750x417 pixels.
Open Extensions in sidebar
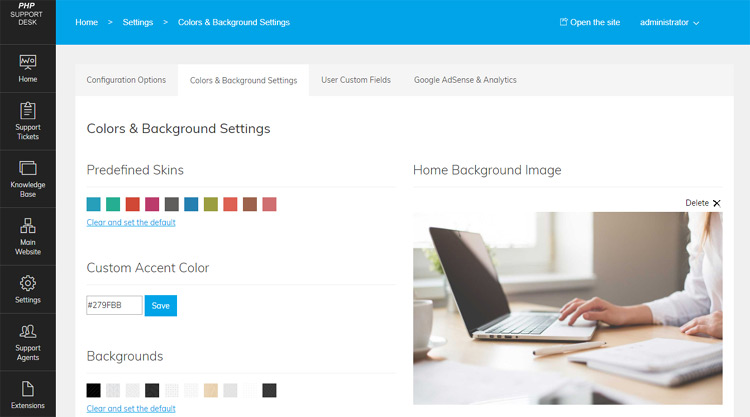(x=28, y=395)
